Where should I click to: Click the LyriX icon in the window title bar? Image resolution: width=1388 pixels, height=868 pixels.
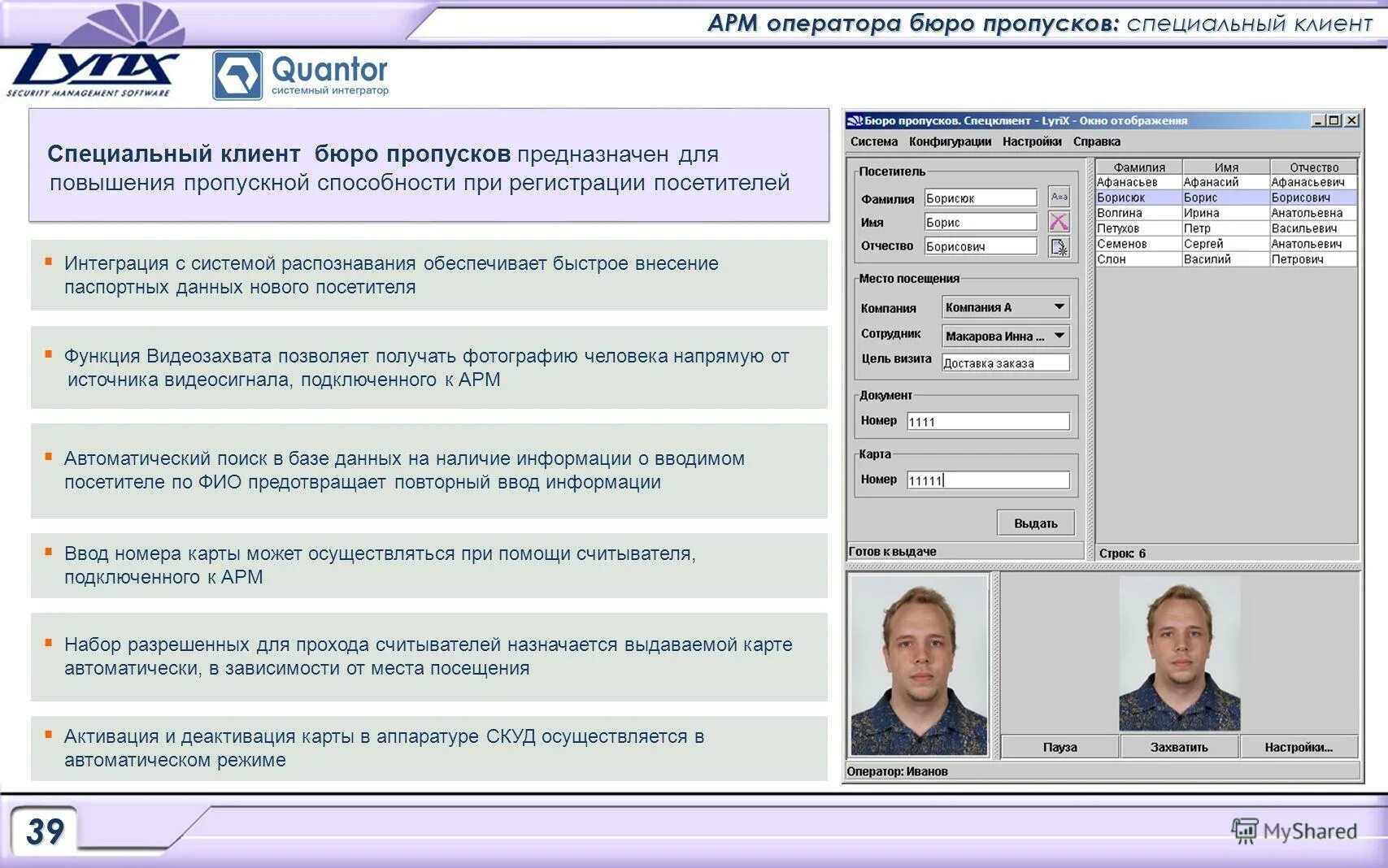tap(855, 121)
